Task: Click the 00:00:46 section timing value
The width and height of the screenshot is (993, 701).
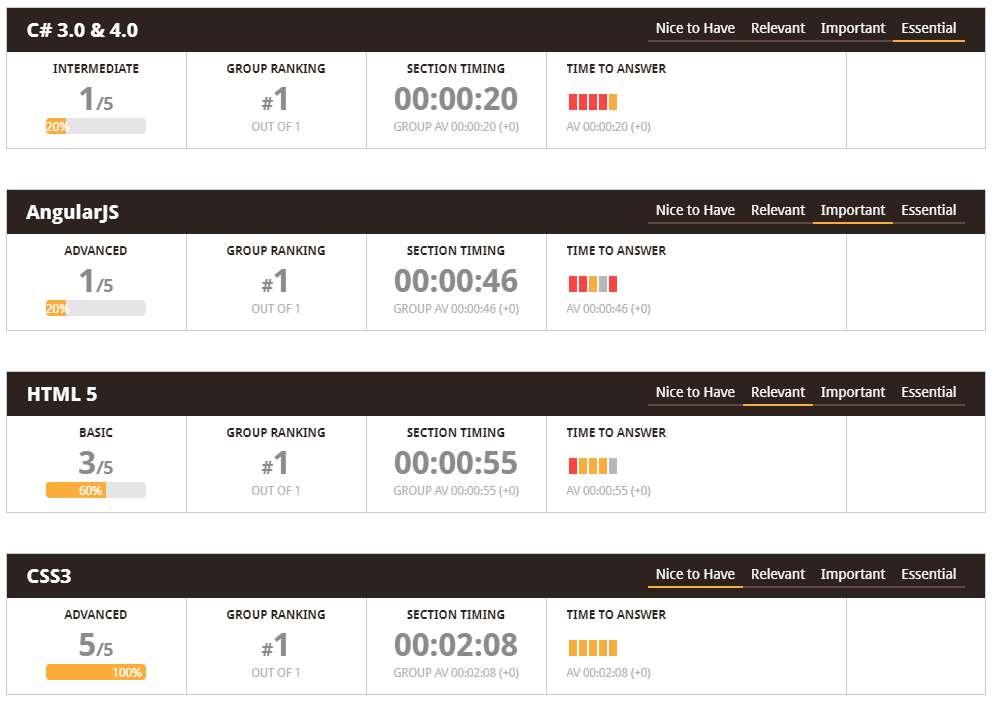Action: point(456,281)
